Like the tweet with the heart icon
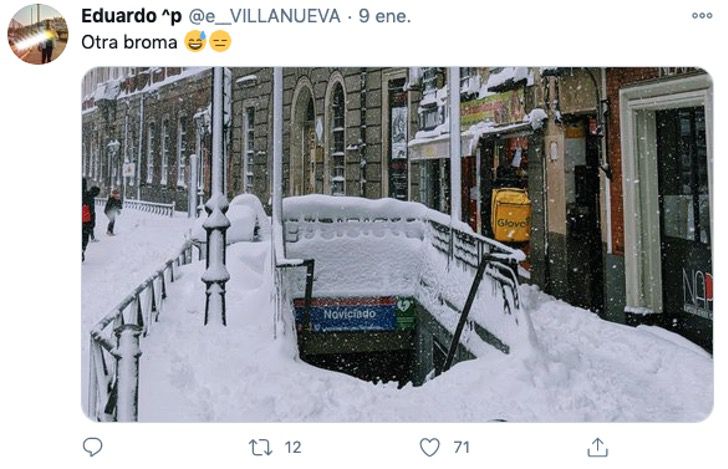728x469 pixels. tap(429, 448)
